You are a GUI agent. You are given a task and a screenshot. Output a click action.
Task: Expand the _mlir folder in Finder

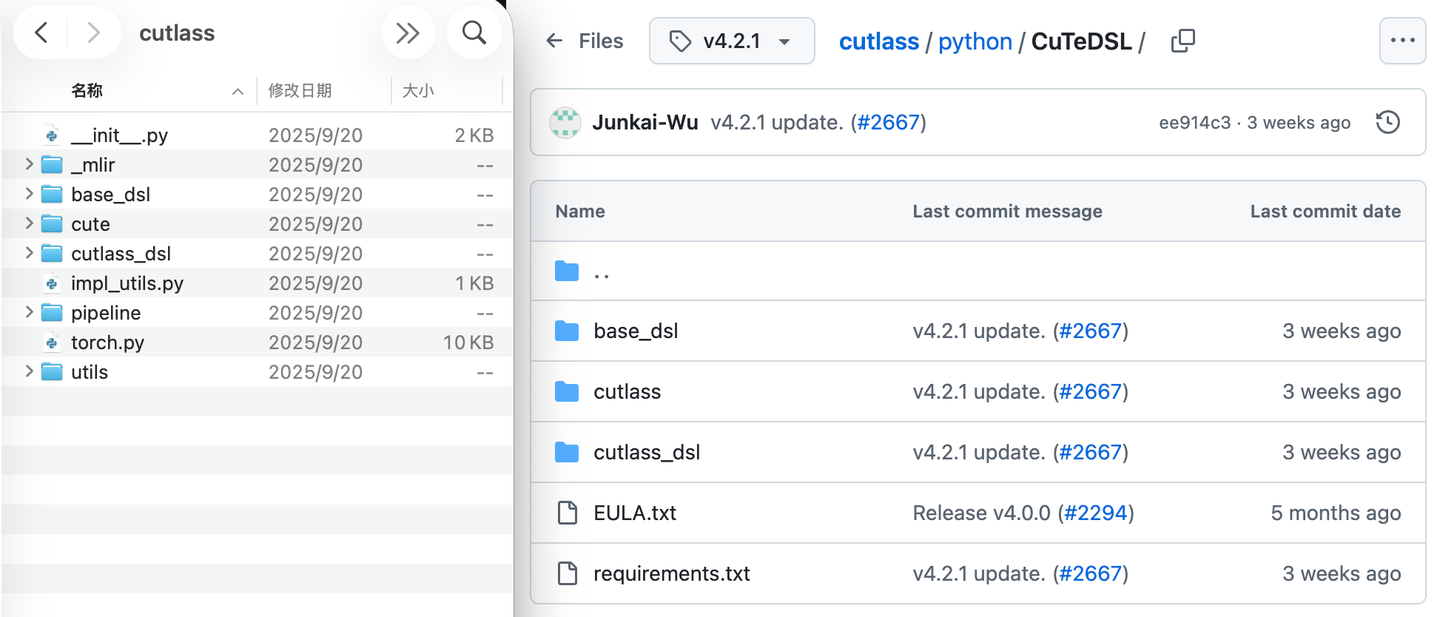click(29, 165)
